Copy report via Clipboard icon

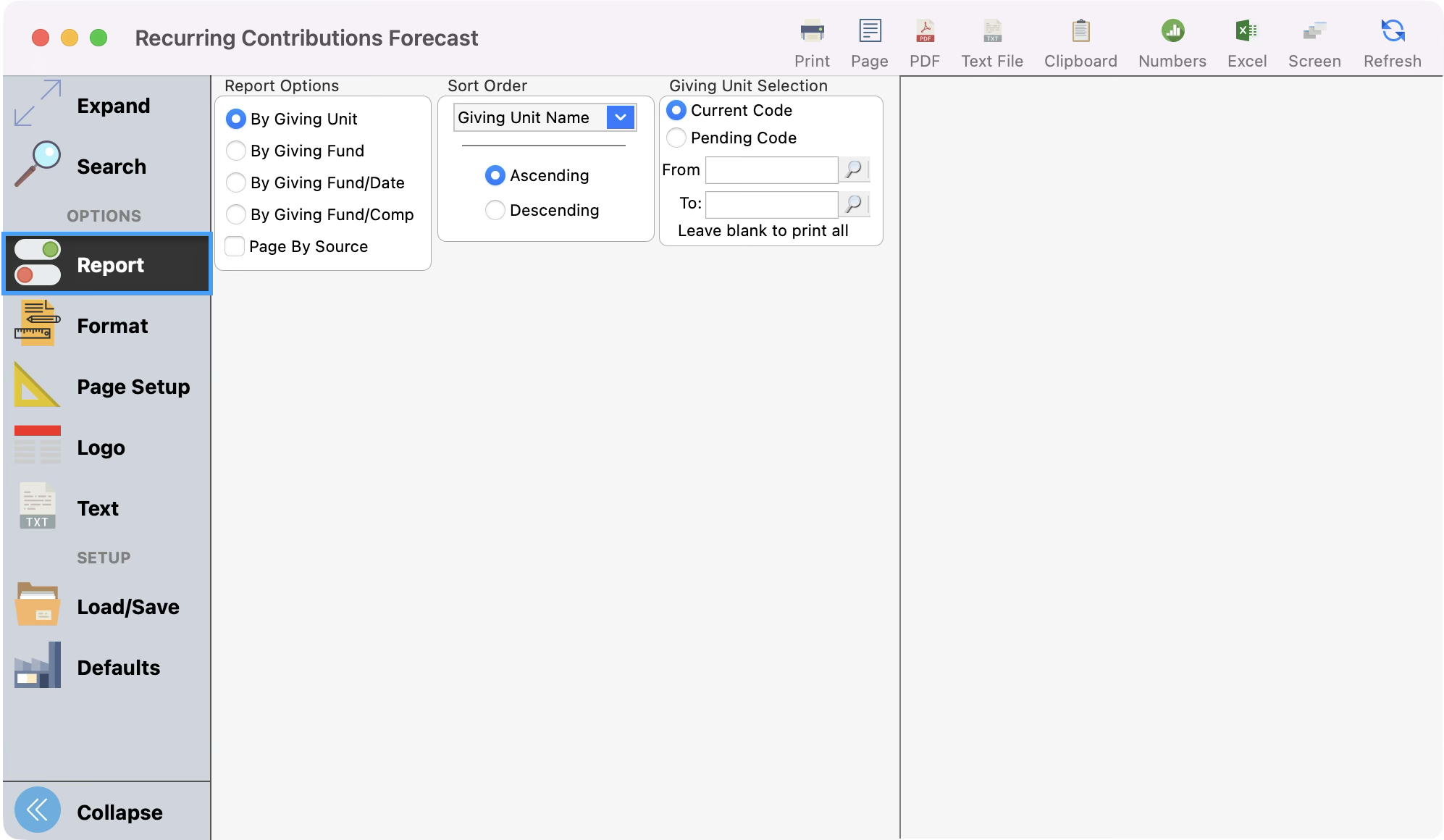1080,31
